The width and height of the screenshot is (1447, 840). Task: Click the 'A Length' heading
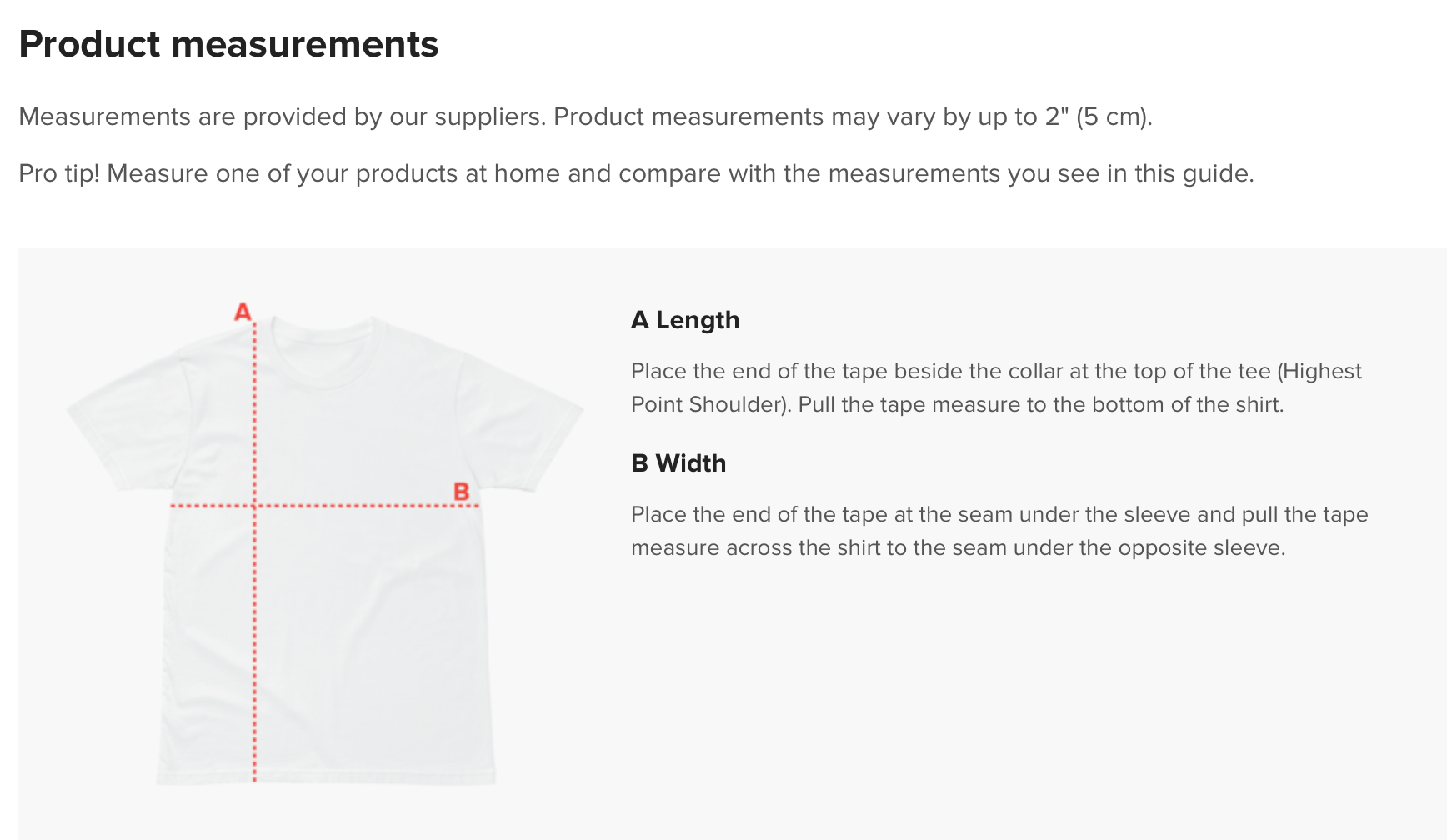[685, 320]
